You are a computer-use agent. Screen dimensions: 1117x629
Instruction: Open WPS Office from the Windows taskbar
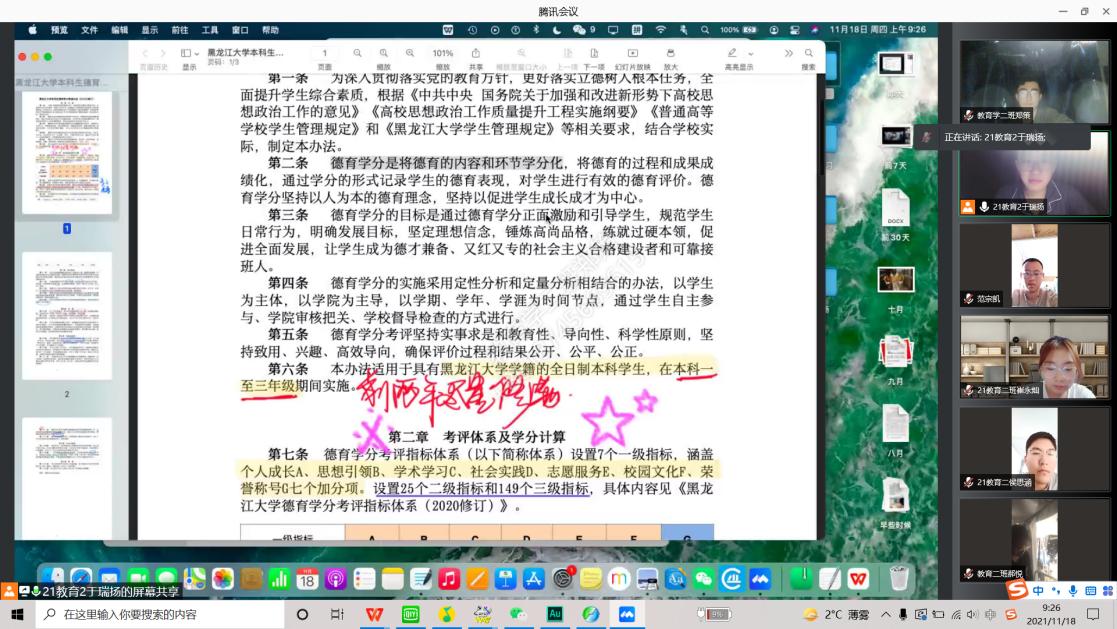pyautogui.click(x=373, y=614)
